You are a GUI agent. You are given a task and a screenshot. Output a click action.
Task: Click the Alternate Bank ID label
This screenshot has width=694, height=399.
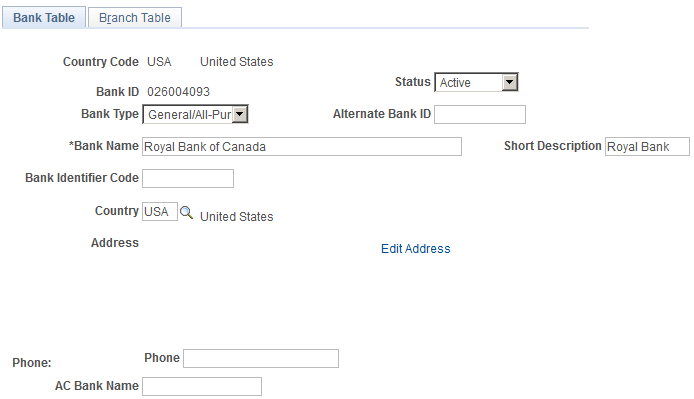coord(382,114)
